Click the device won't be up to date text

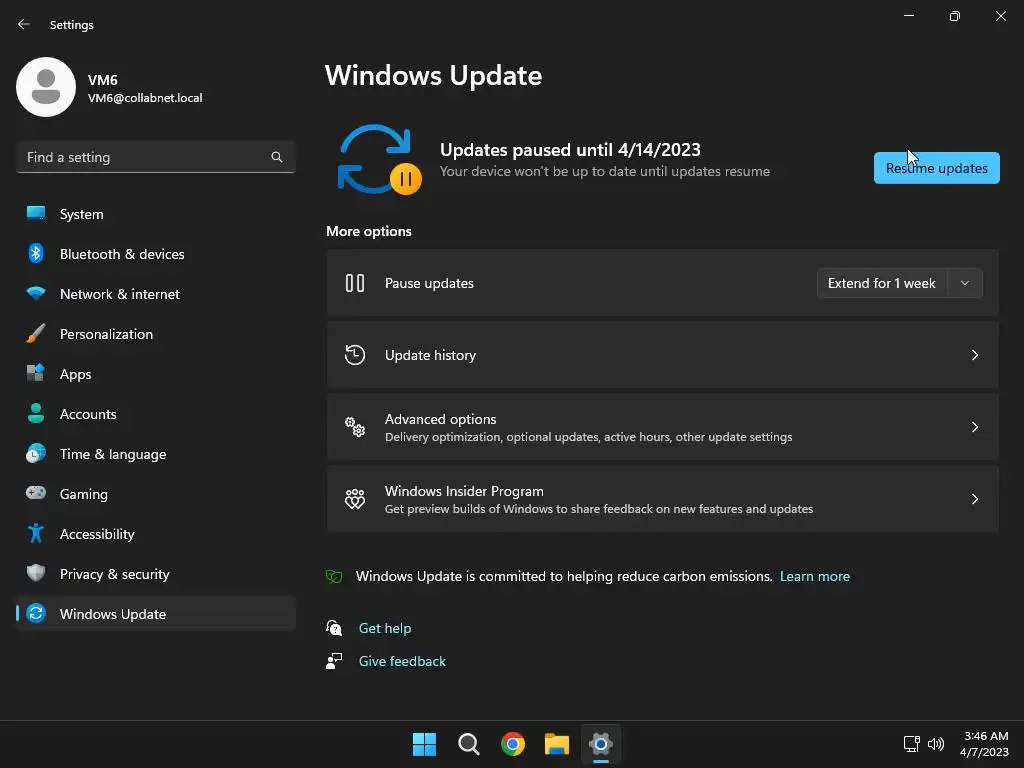point(605,171)
